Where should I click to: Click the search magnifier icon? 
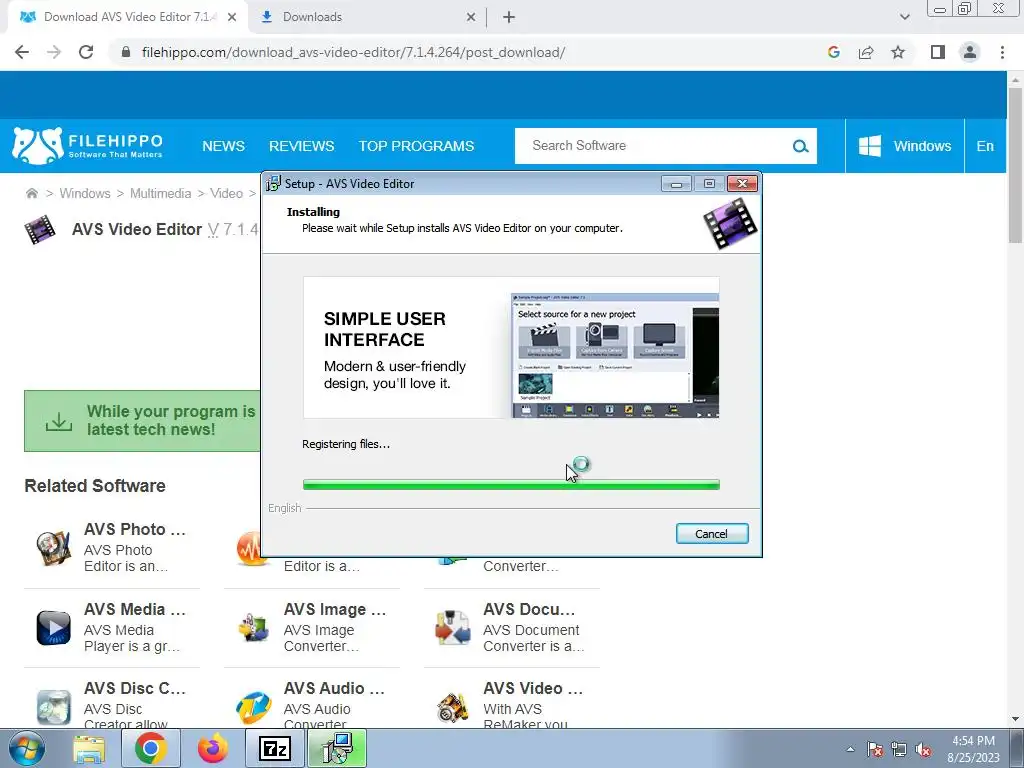pos(800,146)
